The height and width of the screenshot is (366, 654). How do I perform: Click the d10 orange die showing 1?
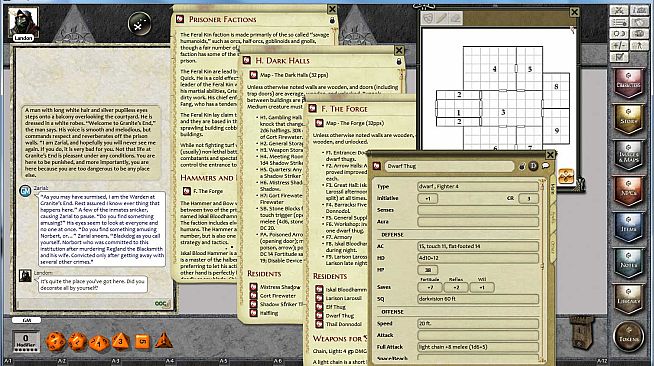coord(99,343)
